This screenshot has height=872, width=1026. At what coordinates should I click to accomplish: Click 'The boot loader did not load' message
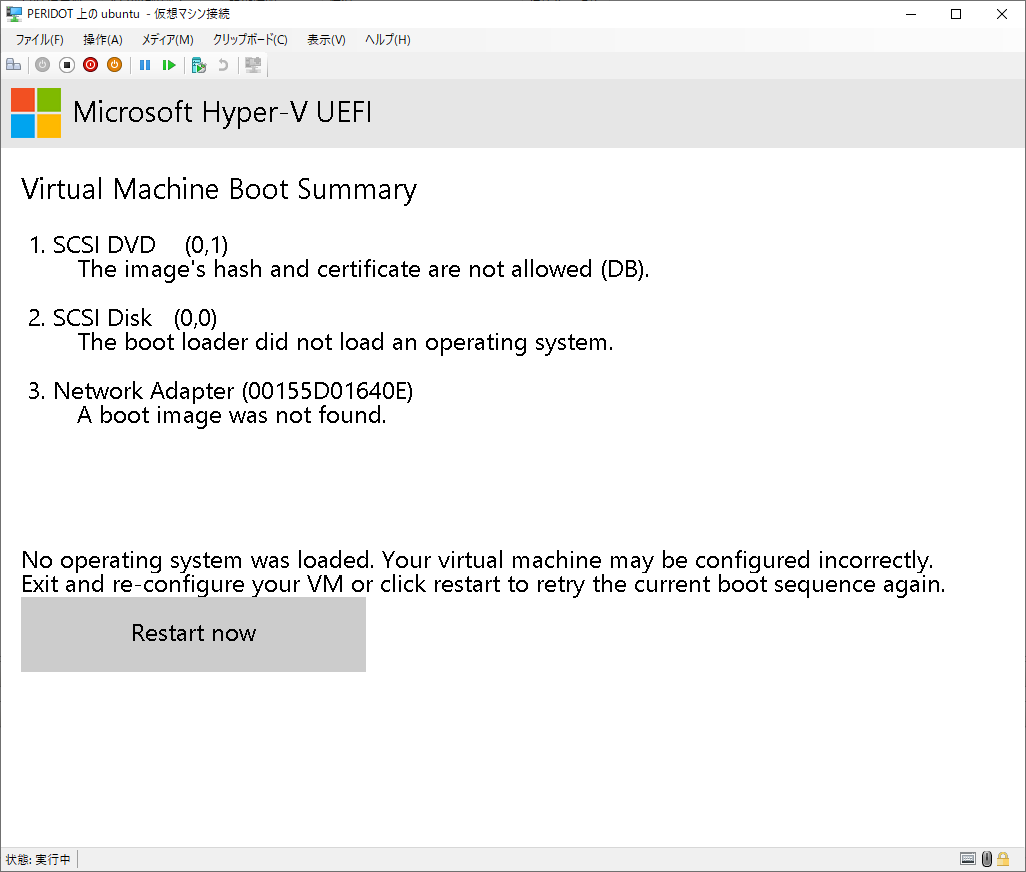click(x=345, y=342)
